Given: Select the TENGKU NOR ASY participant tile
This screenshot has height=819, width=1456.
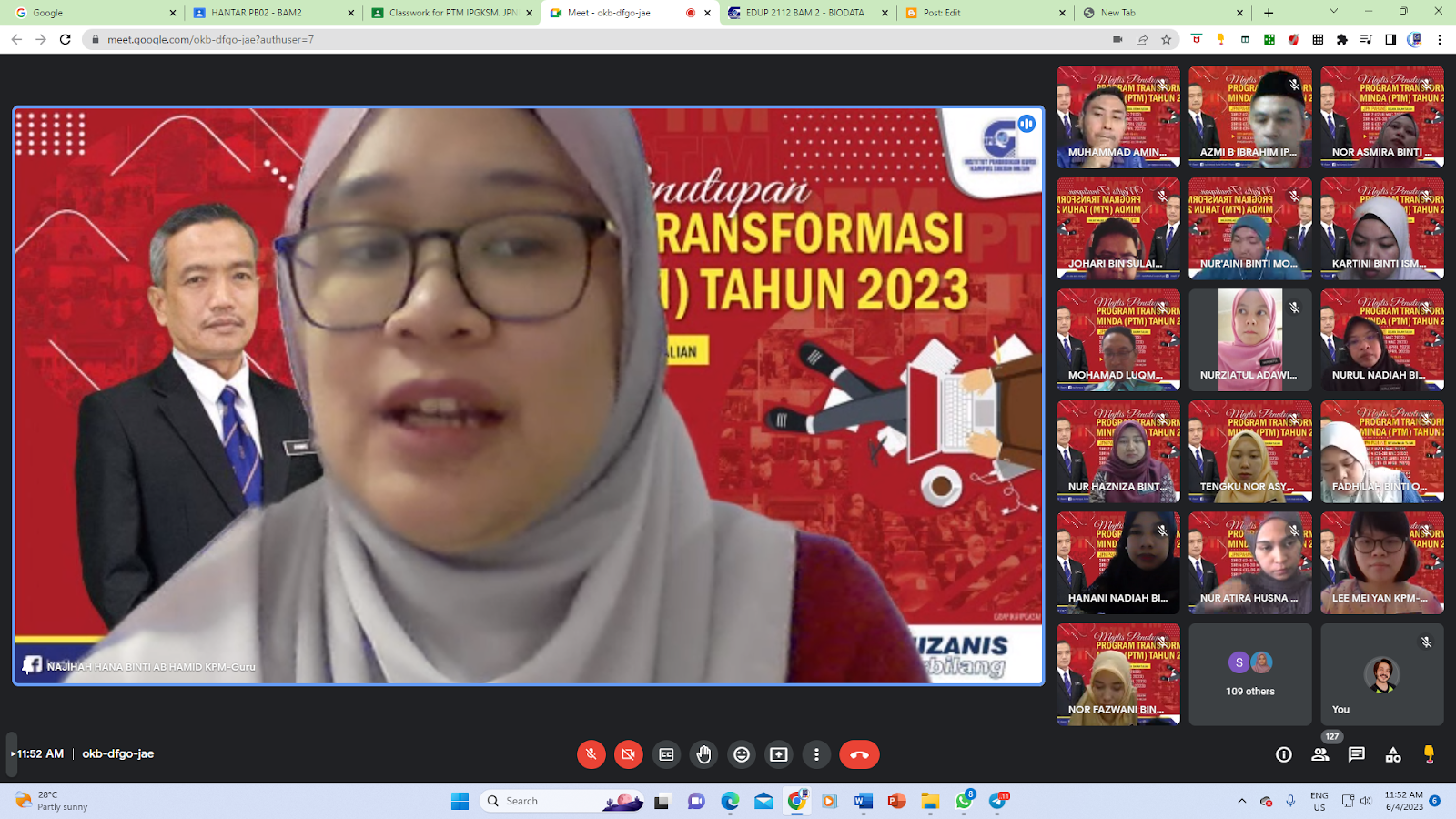Looking at the screenshot, I should (x=1250, y=451).
